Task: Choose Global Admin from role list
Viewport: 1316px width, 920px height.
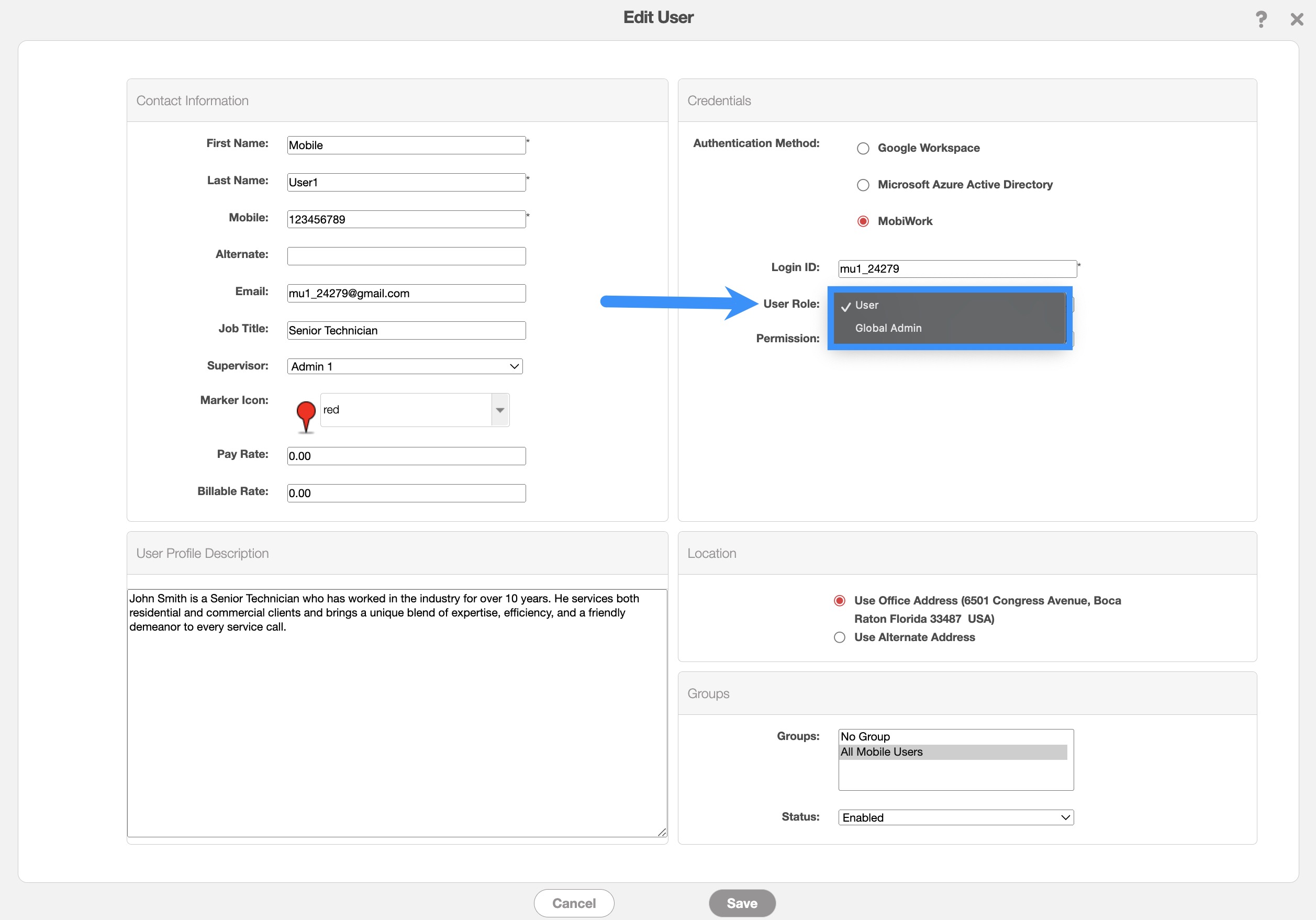Action: click(888, 328)
